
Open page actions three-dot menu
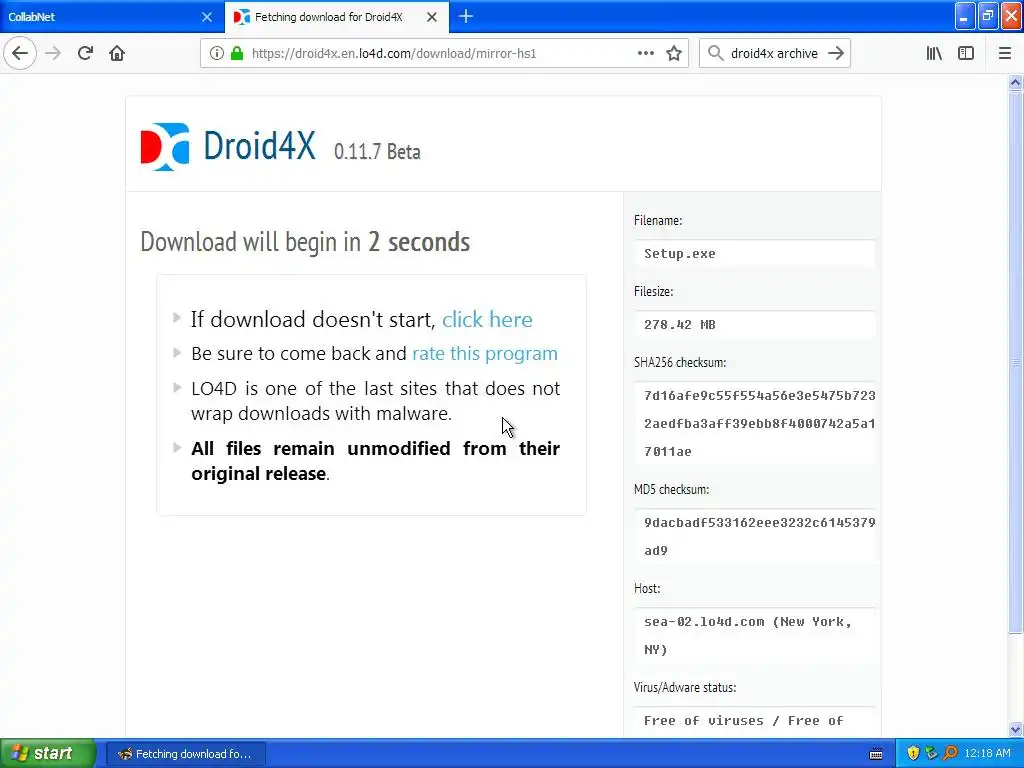[x=645, y=53]
